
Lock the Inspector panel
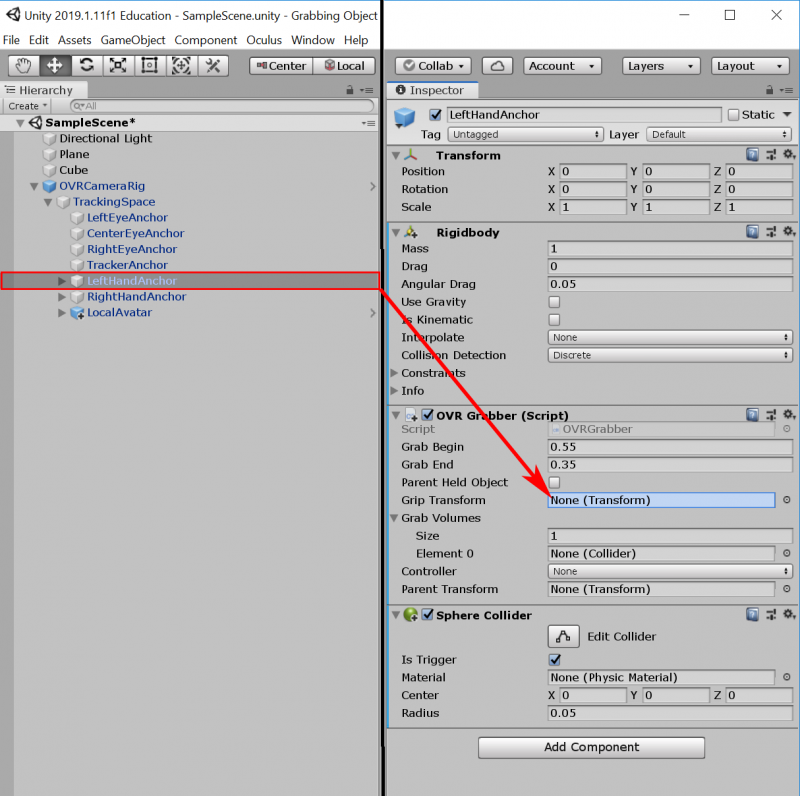[769, 90]
